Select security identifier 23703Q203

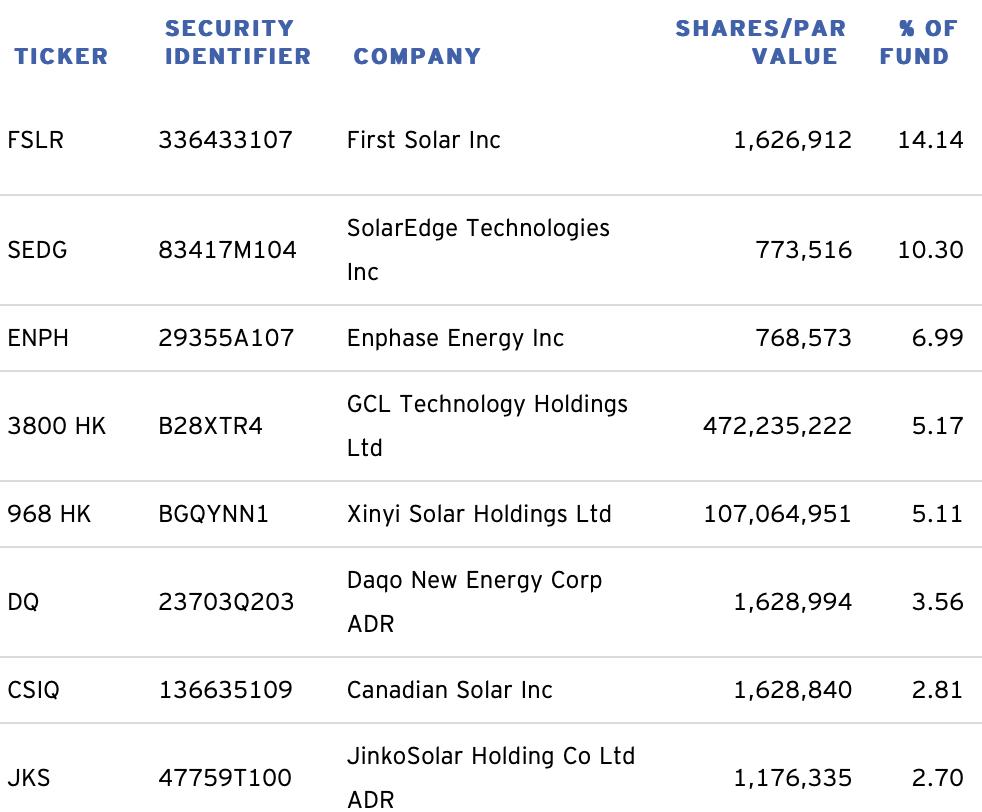tap(226, 602)
